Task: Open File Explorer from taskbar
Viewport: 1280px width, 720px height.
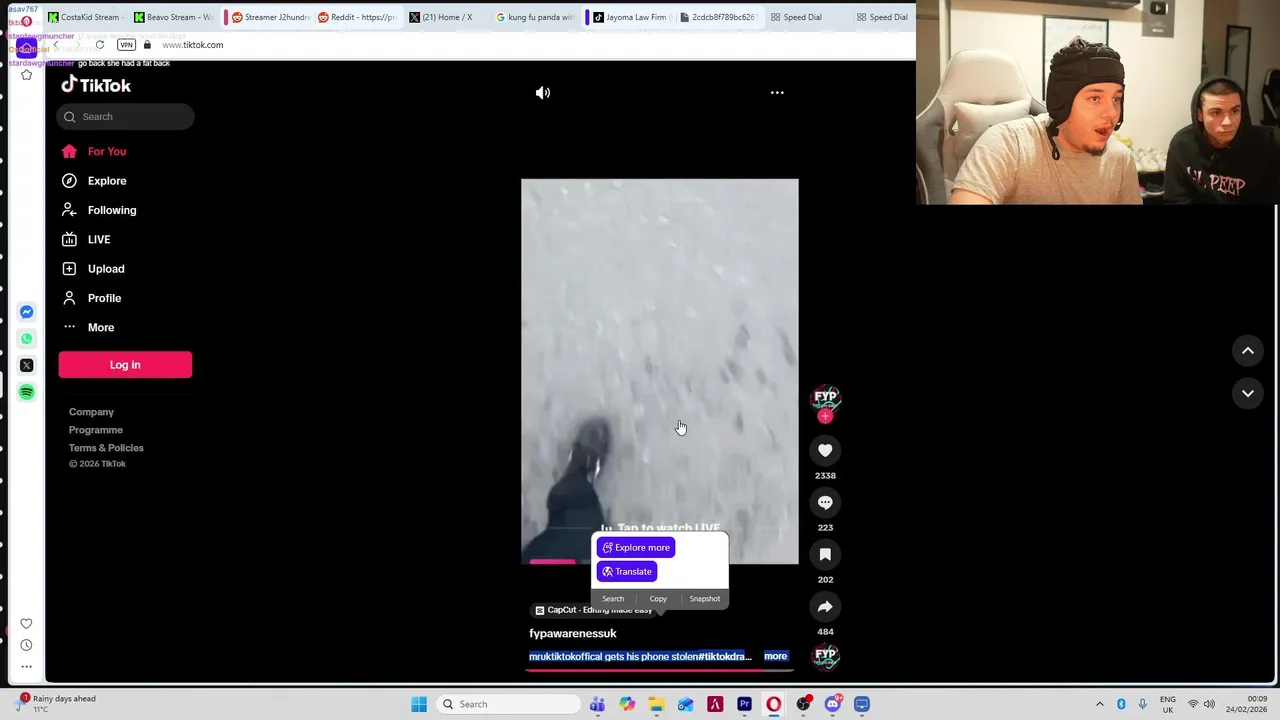Action: (x=656, y=704)
